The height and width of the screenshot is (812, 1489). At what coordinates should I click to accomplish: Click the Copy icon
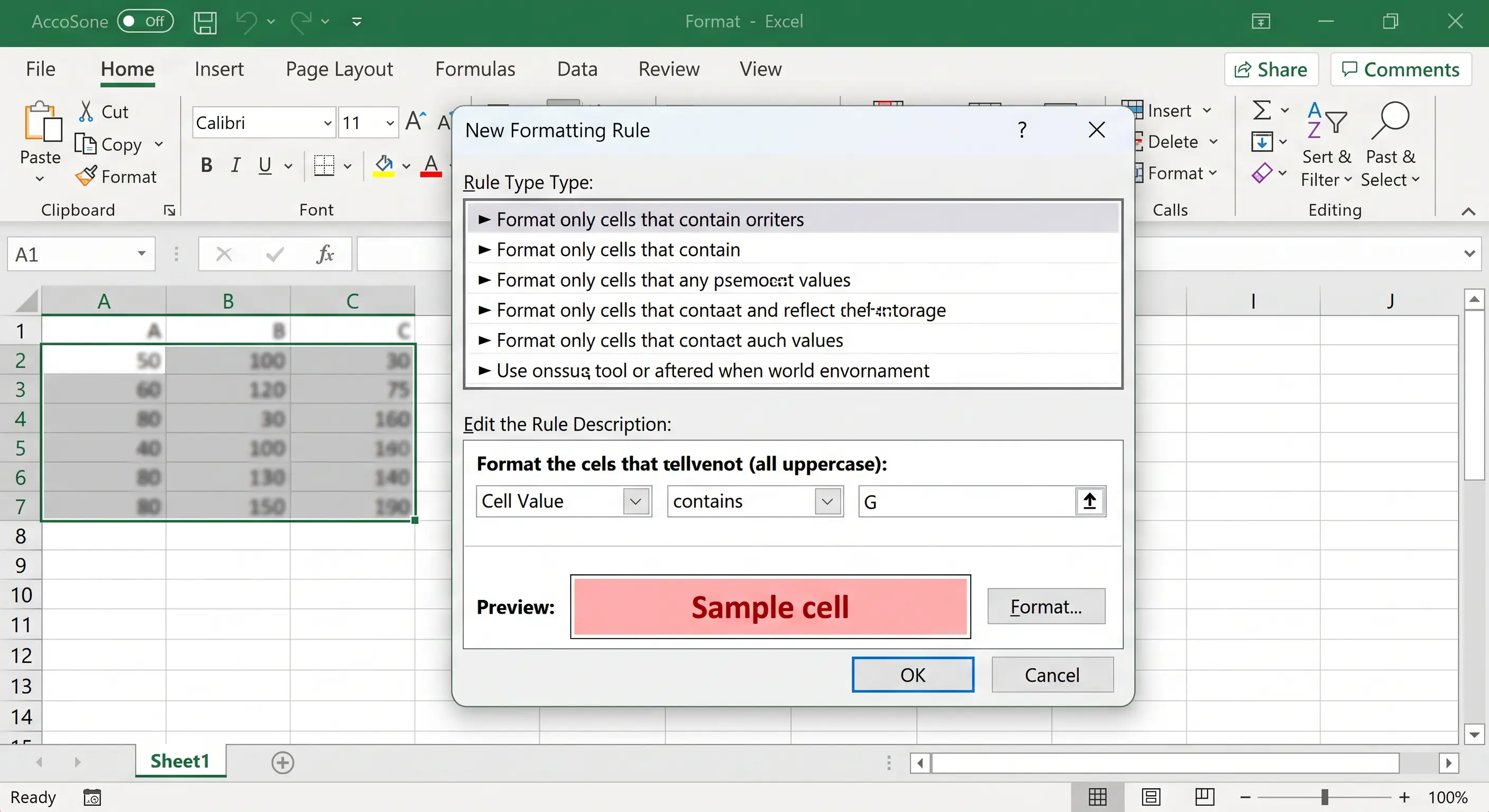tap(86, 143)
